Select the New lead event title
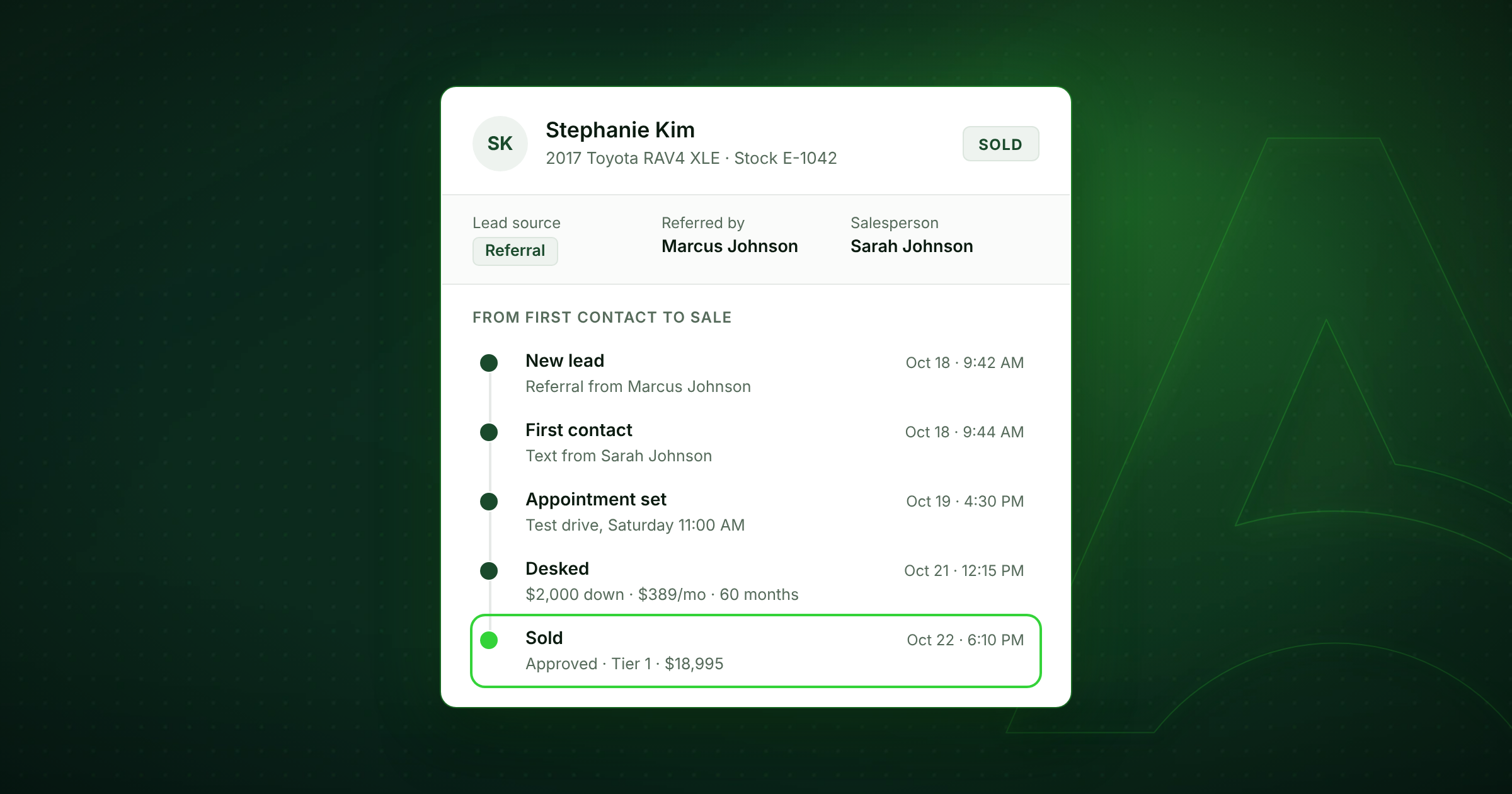Screen dimensions: 1512x794 click(564, 361)
